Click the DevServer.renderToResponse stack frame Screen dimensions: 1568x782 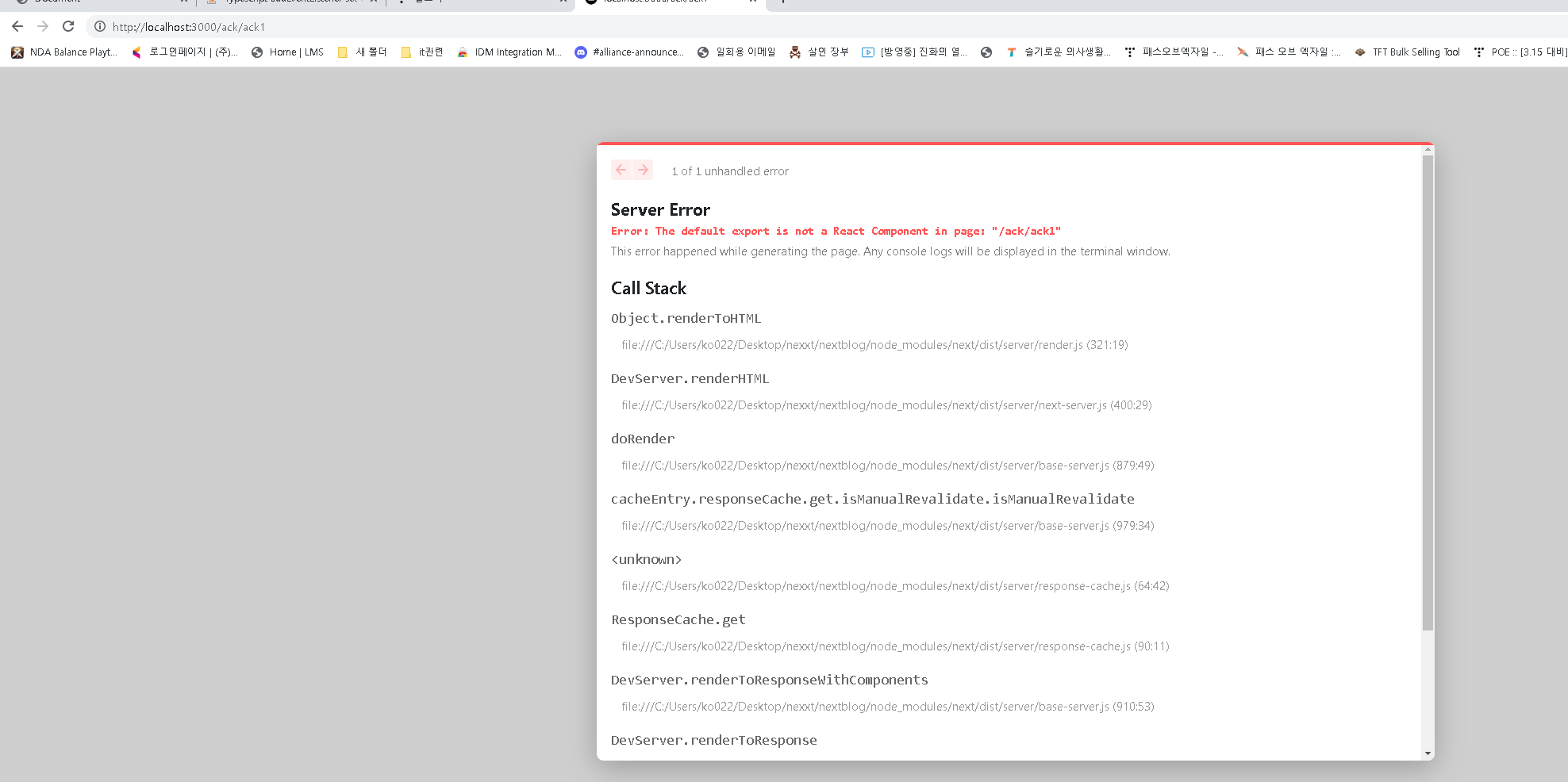click(x=713, y=741)
